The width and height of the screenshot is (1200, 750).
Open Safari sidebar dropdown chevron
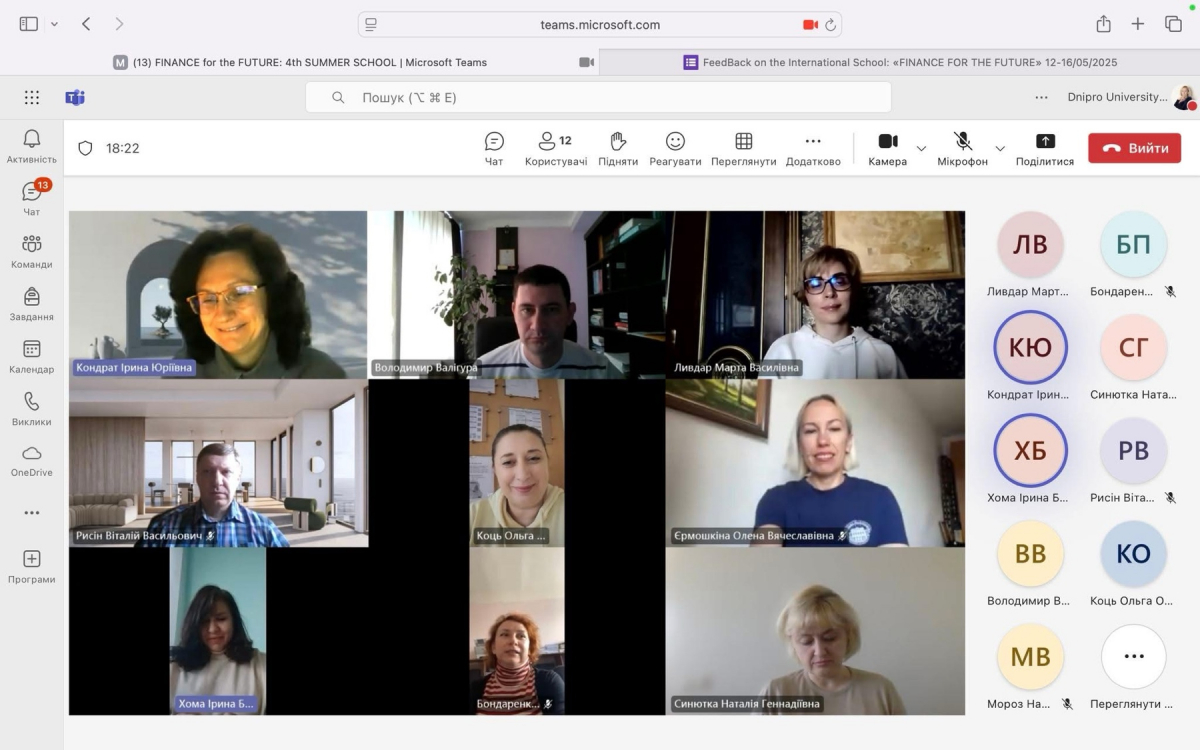click(54, 24)
